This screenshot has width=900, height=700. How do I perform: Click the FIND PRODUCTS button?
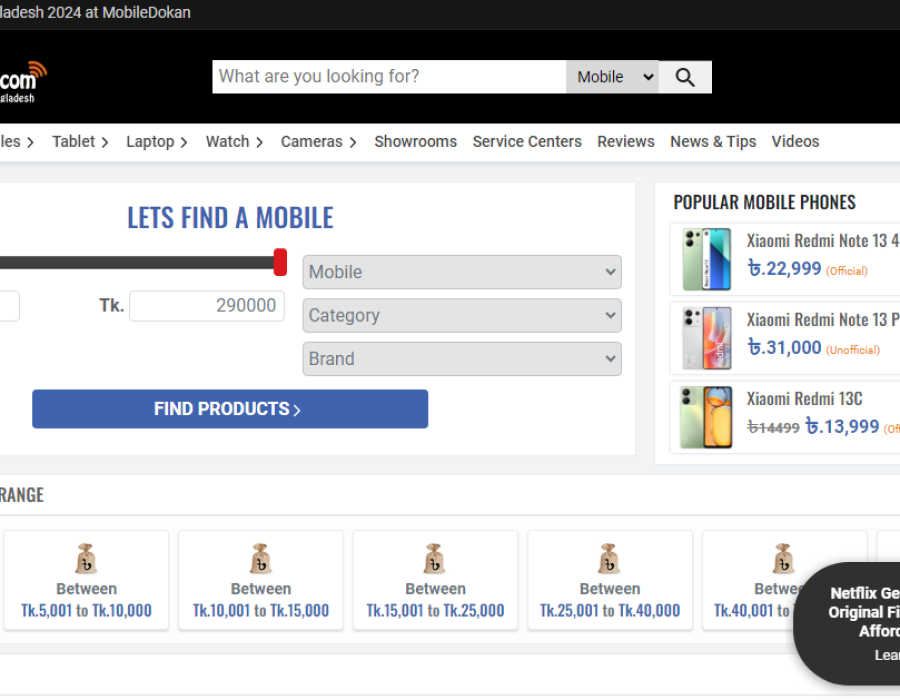tap(230, 409)
